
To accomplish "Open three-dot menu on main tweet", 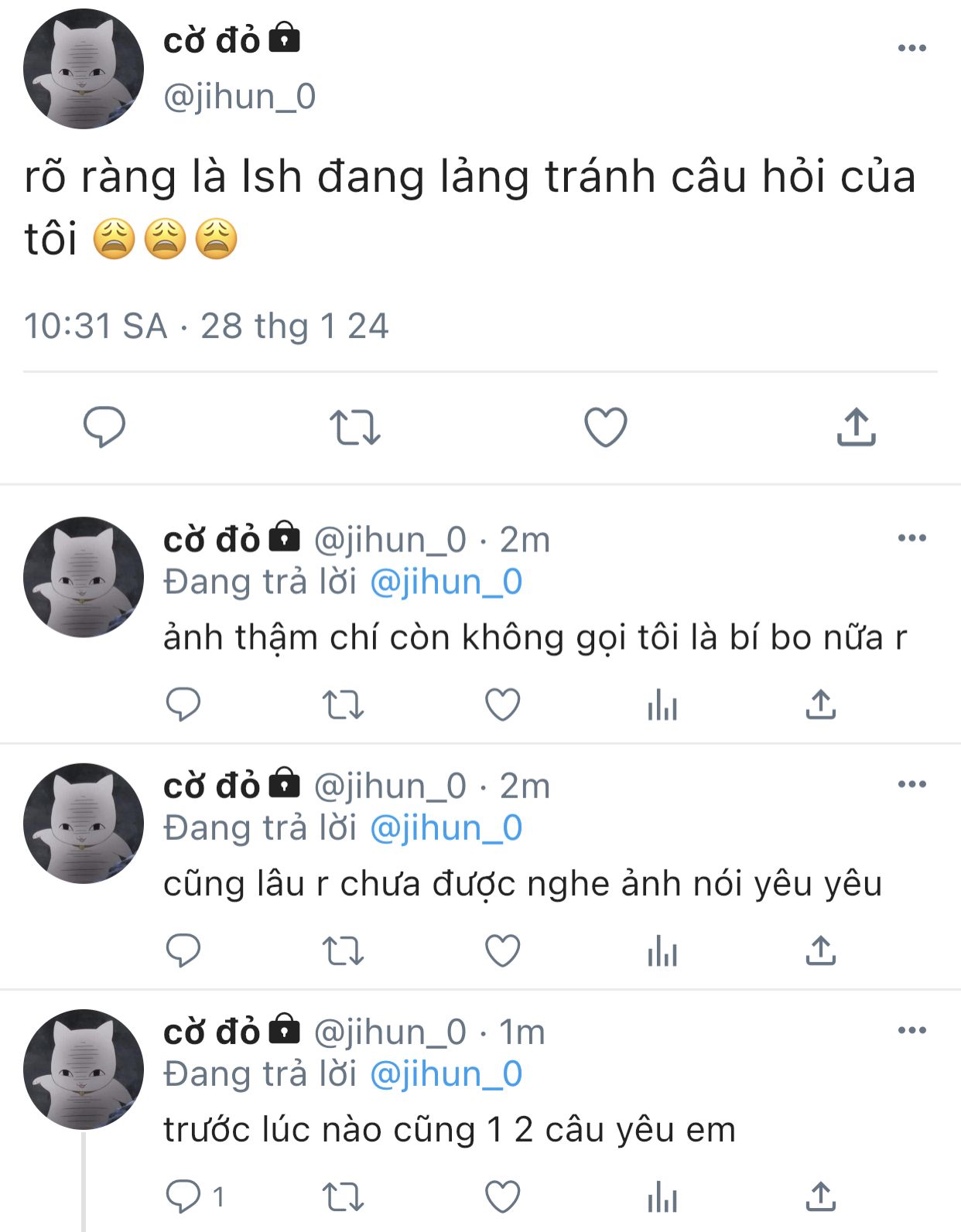I will [912, 48].
